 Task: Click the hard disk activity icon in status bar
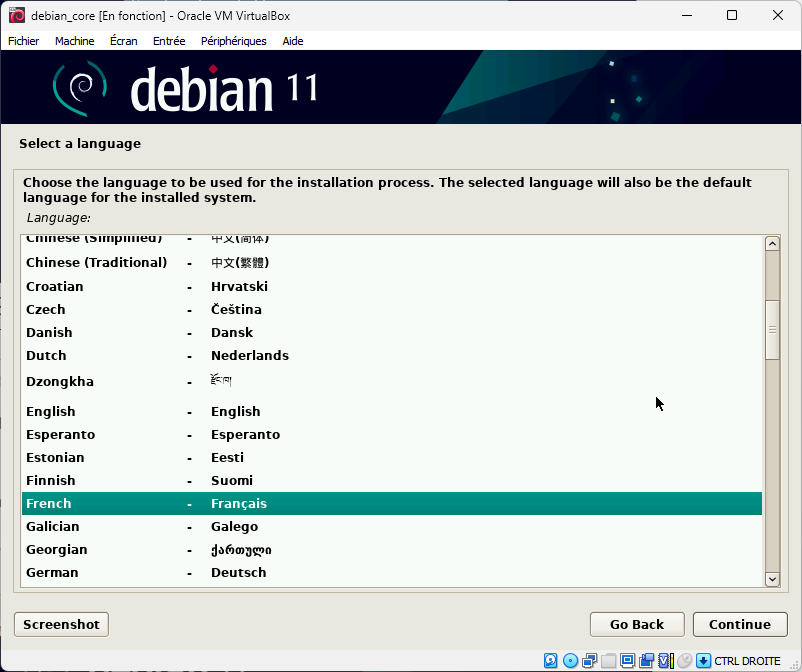(550, 660)
